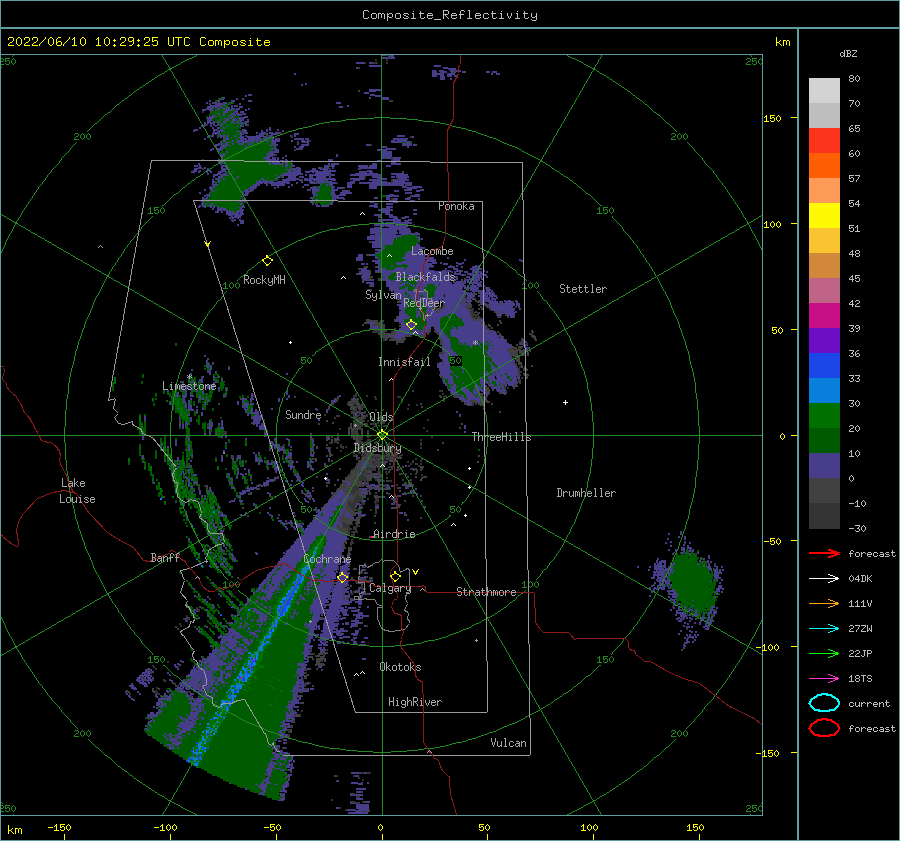Click the Calgary label
This screenshot has width=900, height=841.
tap(390, 588)
